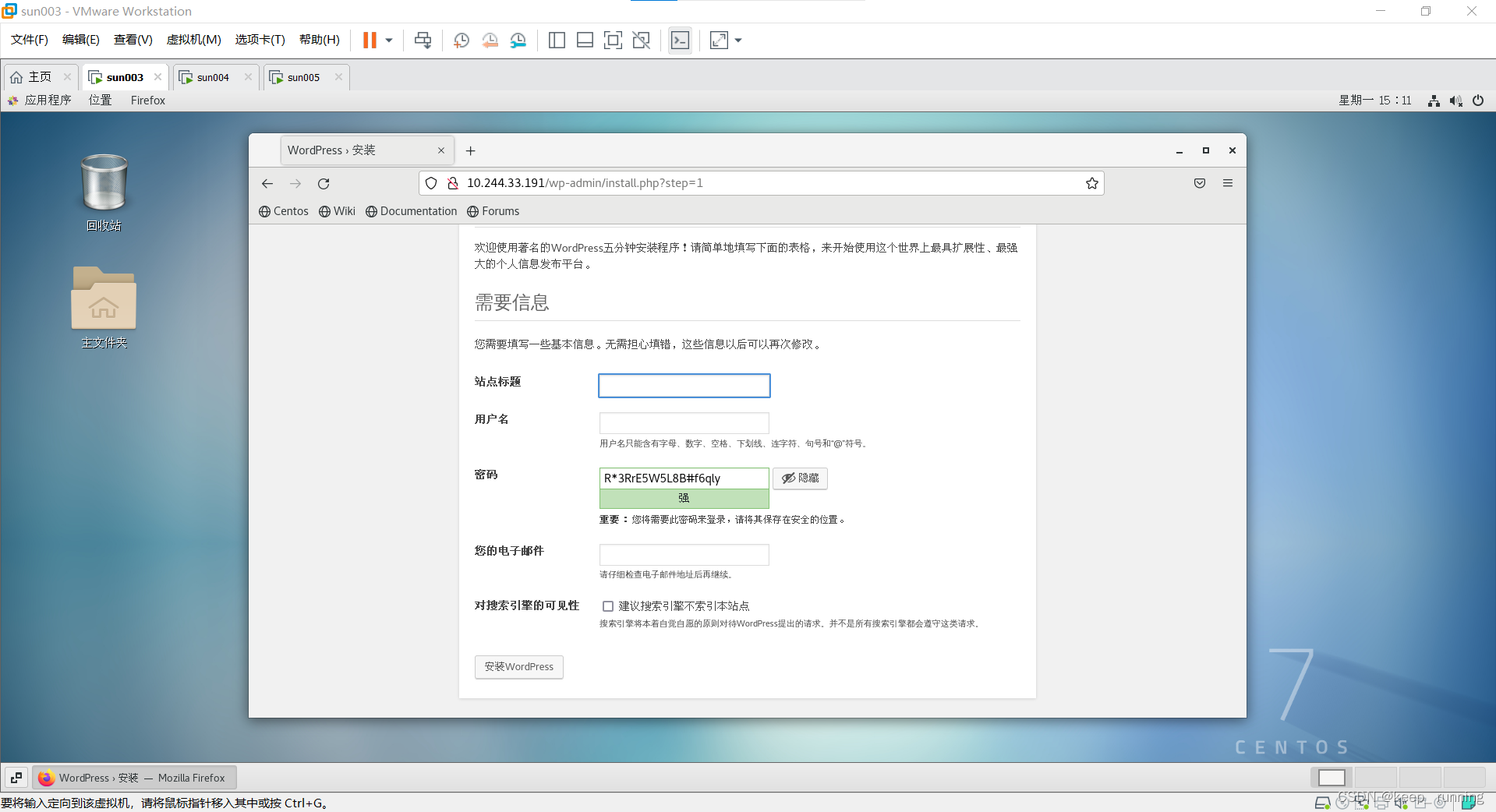
Task: Open the power icon in CentOS panel
Action: 1478,101
